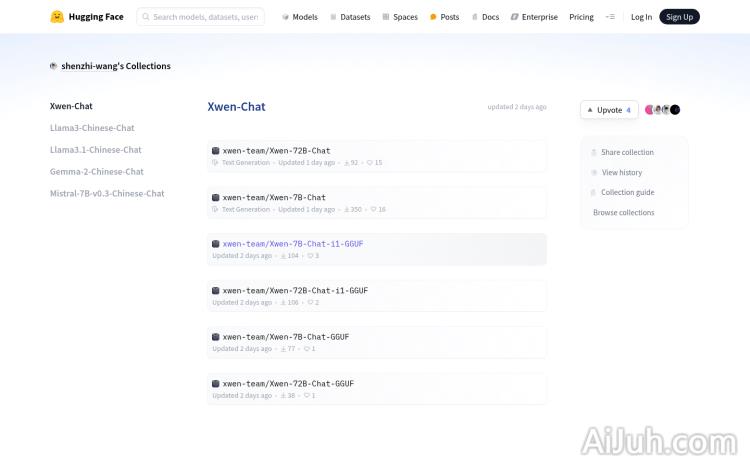Go to Spaces
Image resolution: width=750 pixels, height=468 pixels.
400,17
